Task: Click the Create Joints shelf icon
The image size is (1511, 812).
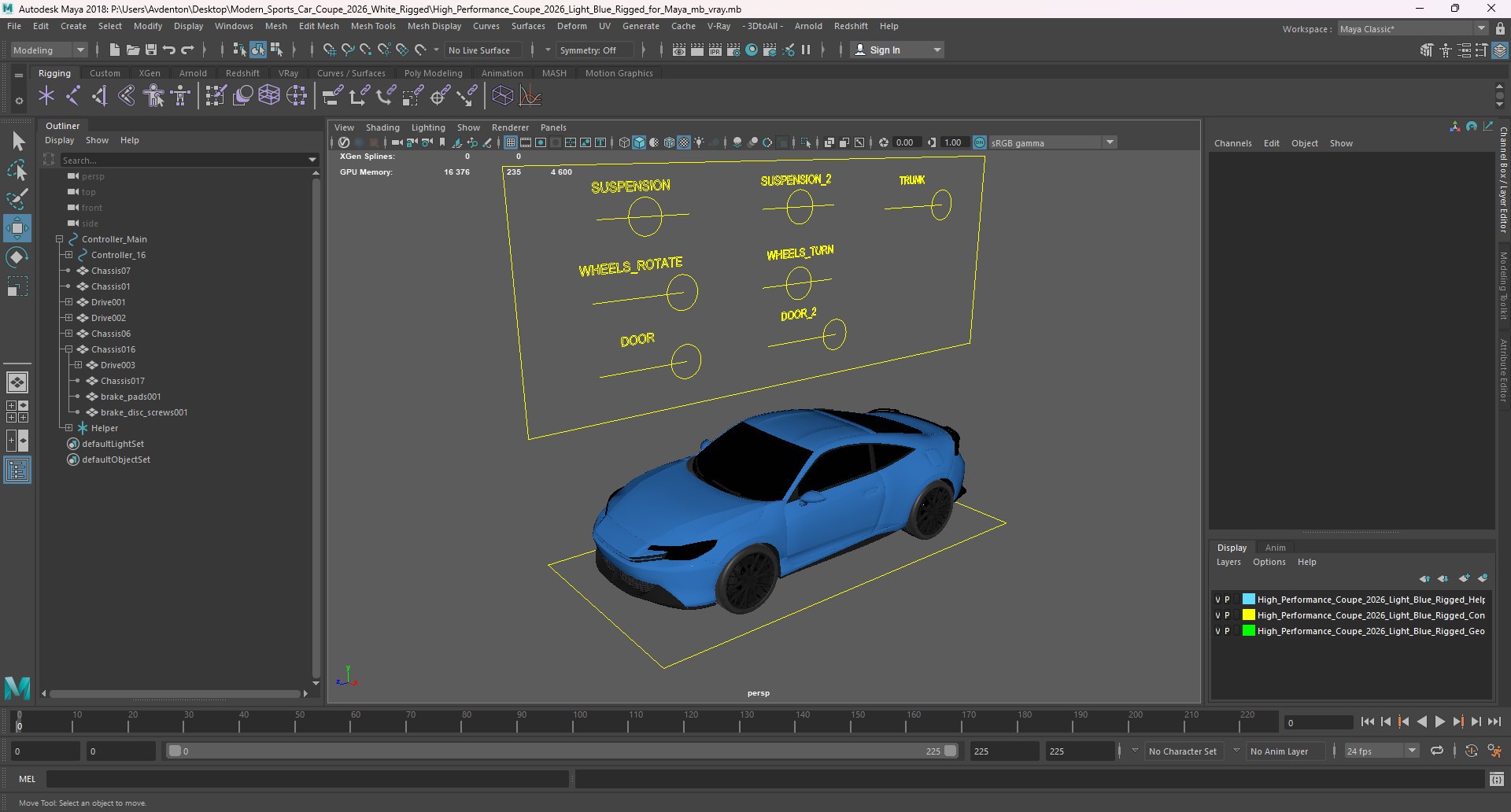Action: click(x=73, y=96)
